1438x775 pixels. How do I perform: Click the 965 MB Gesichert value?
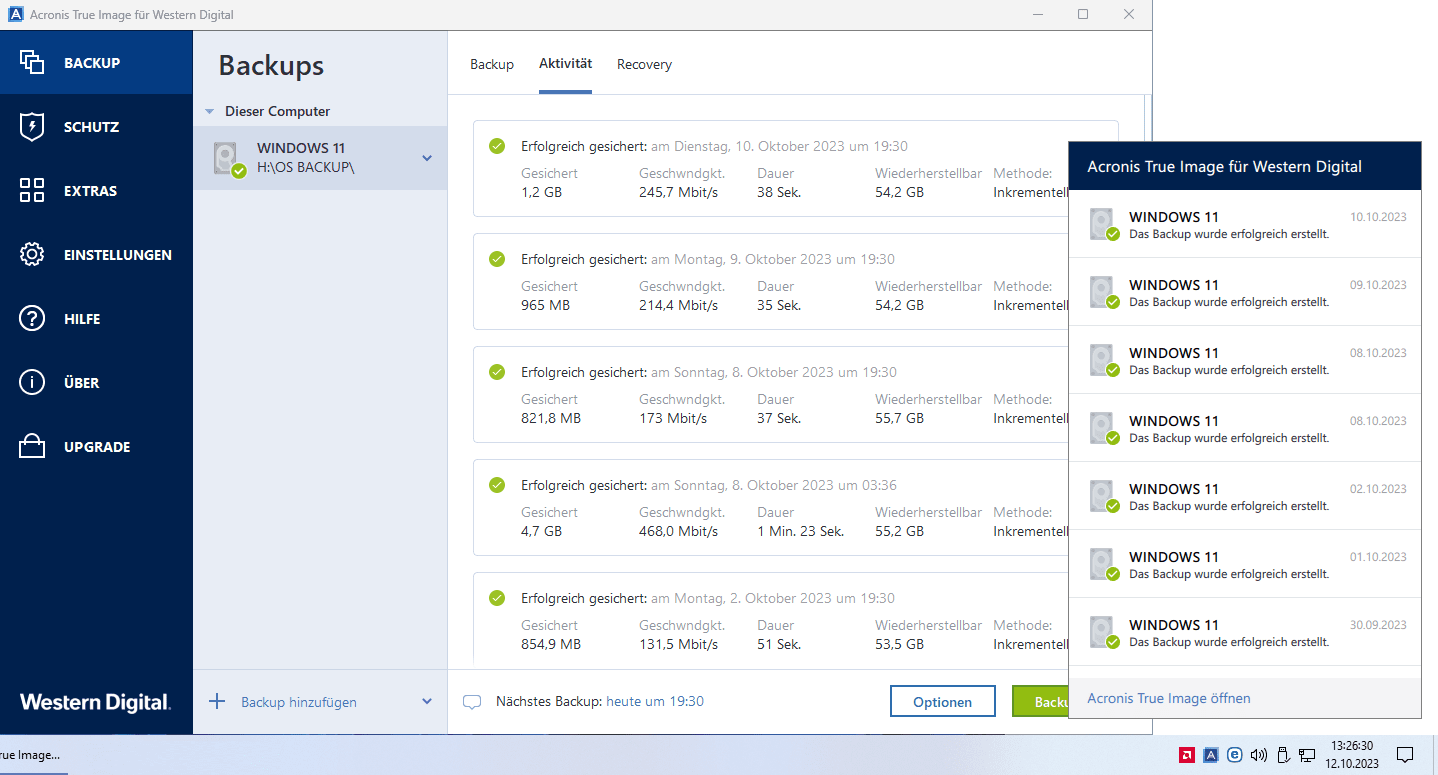point(545,305)
